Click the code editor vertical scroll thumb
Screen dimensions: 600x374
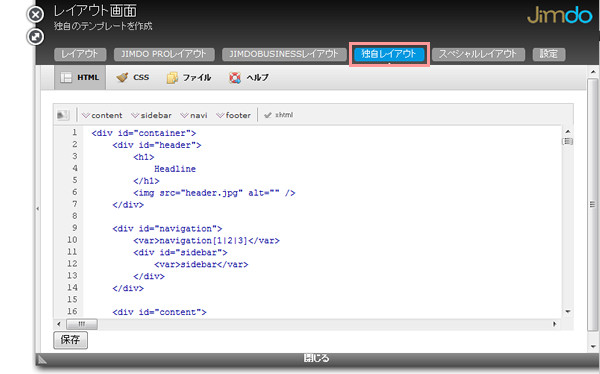568,142
